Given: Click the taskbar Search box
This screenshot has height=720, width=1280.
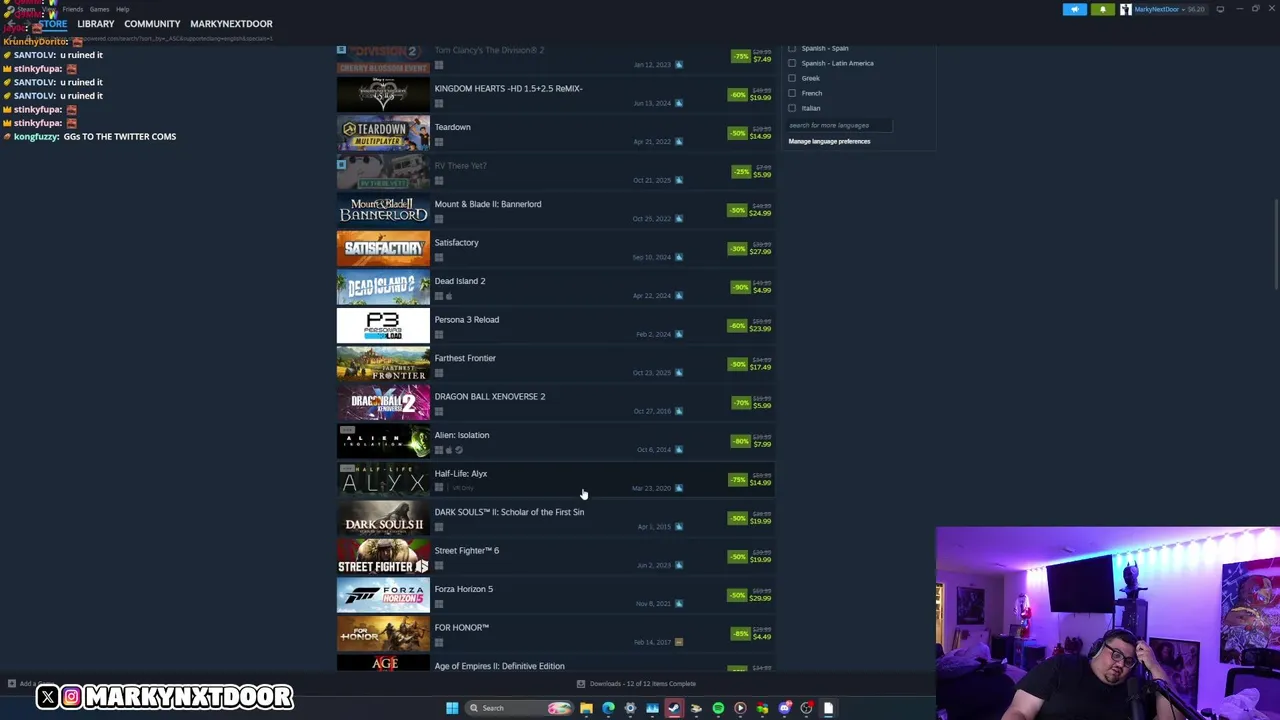Looking at the screenshot, I should pos(519,708).
